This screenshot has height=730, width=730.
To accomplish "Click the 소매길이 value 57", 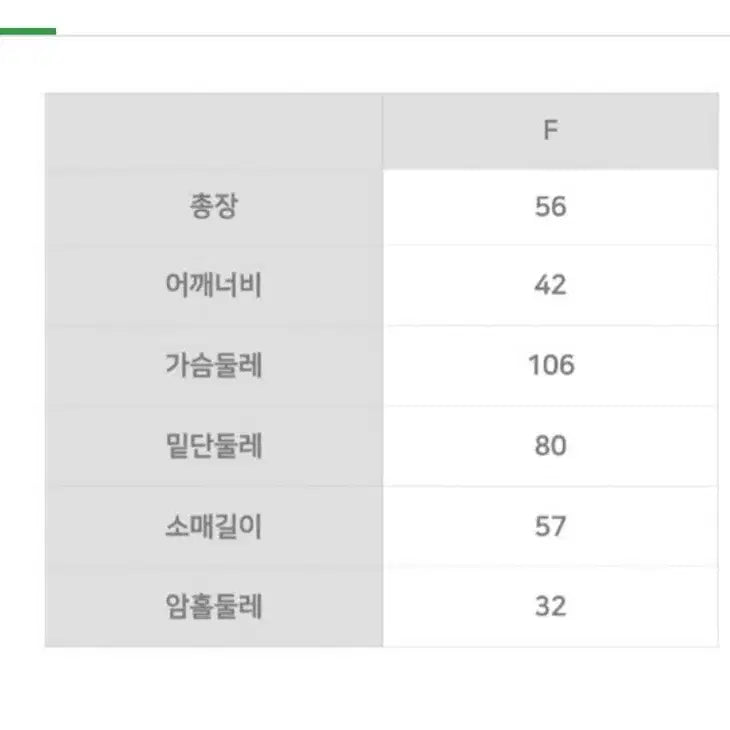I will click(550, 526).
